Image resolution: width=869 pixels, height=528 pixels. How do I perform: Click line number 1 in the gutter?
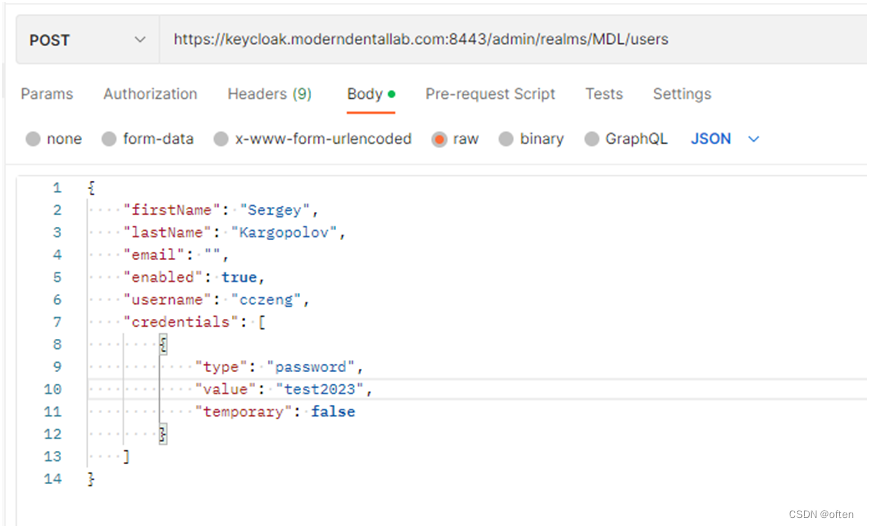(x=57, y=188)
